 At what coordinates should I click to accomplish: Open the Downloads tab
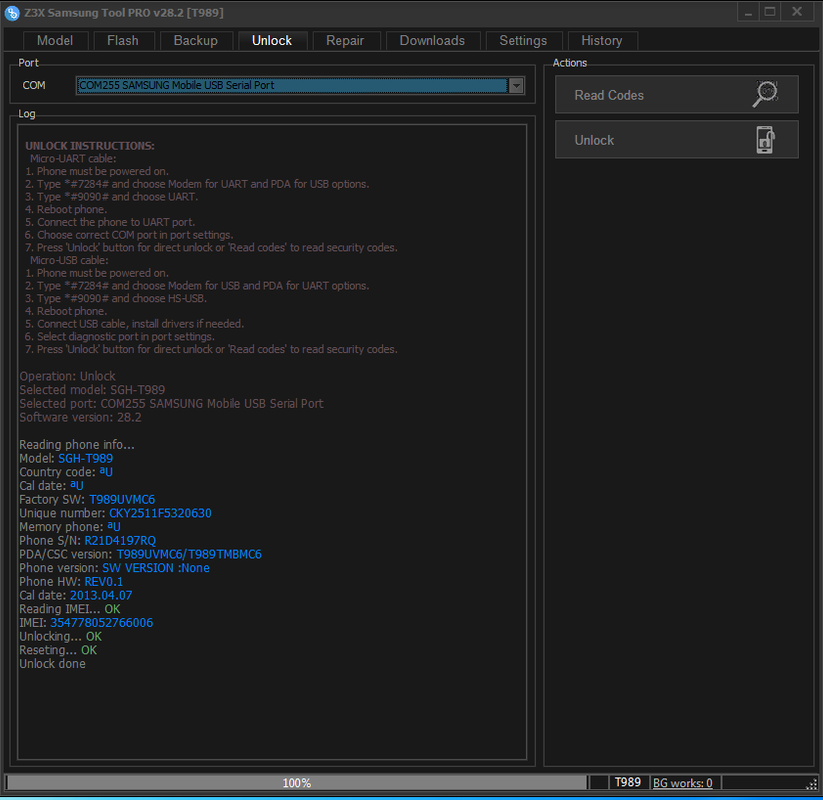coord(432,40)
